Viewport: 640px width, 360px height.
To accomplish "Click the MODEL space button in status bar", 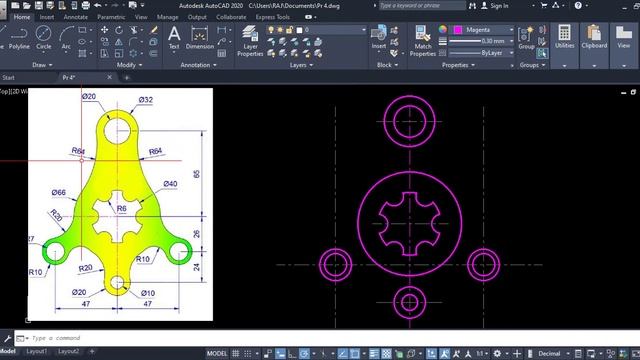I will (217, 353).
